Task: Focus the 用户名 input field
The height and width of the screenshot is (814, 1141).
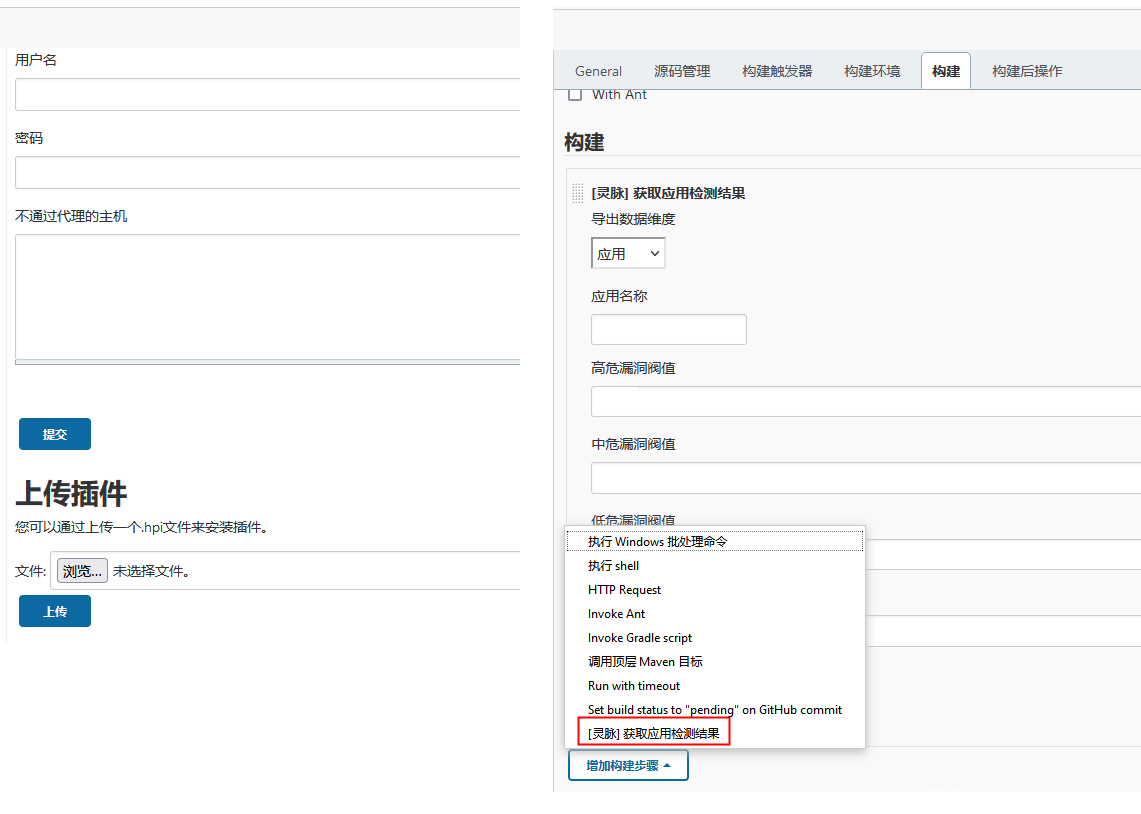Action: tap(267, 95)
